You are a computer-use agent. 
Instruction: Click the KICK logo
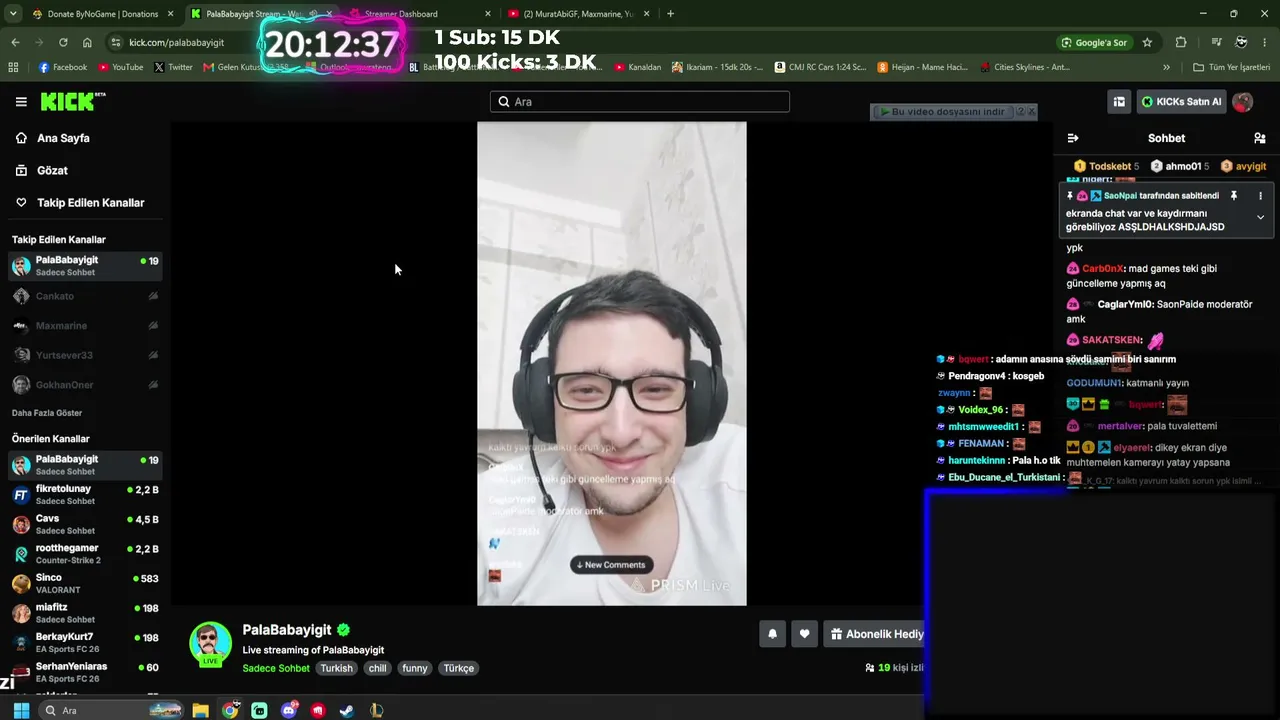(72, 101)
